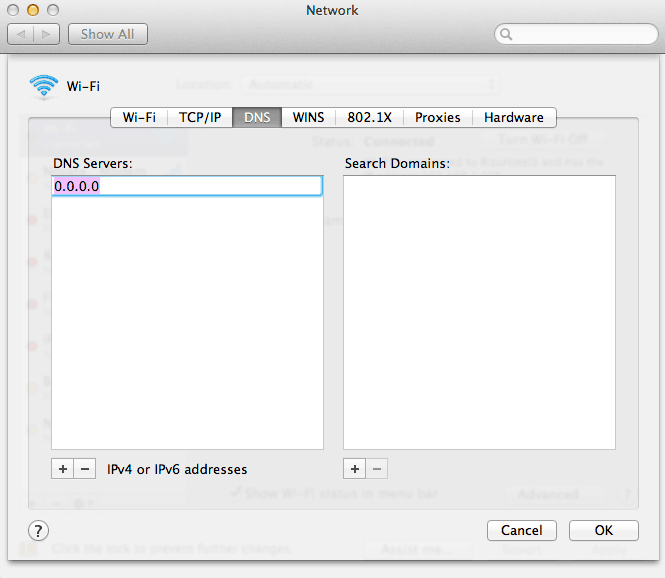The height and width of the screenshot is (578, 665).
Task: Open the Hardware tab
Action: tap(514, 117)
